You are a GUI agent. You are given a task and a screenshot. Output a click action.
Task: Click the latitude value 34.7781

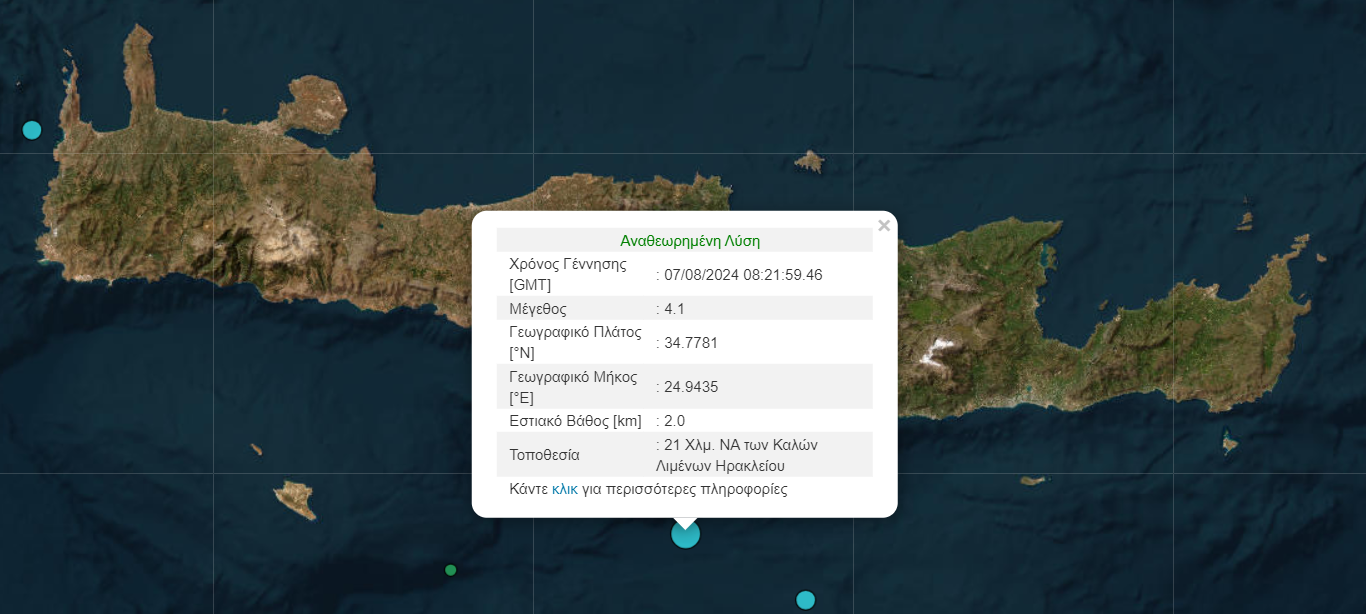point(690,343)
